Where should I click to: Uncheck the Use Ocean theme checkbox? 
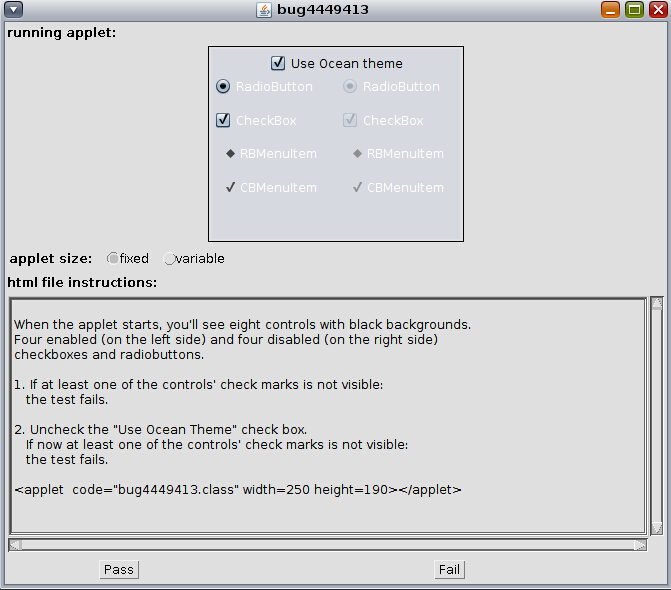pyautogui.click(x=278, y=63)
